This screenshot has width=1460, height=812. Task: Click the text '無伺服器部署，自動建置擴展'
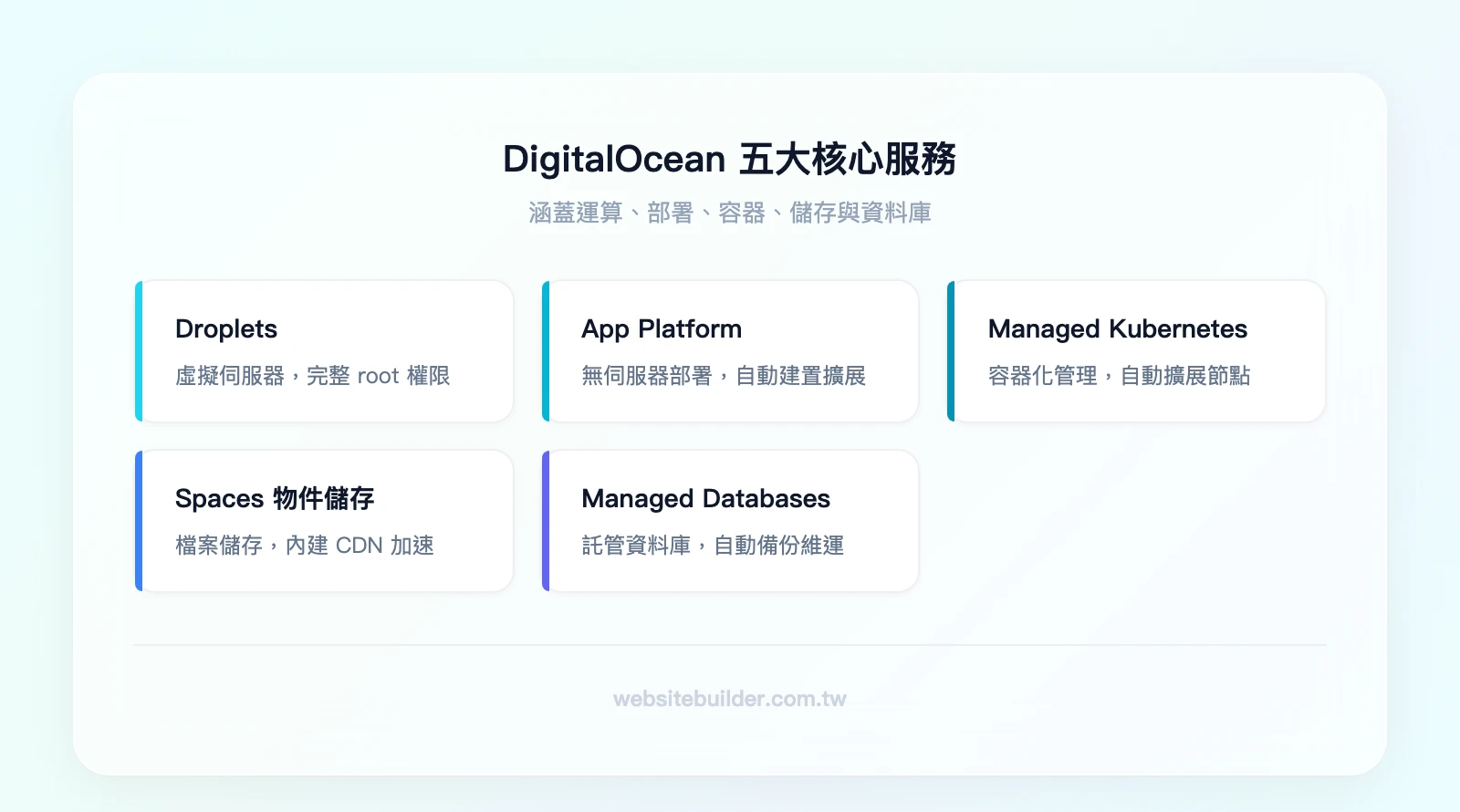pos(724,376)
